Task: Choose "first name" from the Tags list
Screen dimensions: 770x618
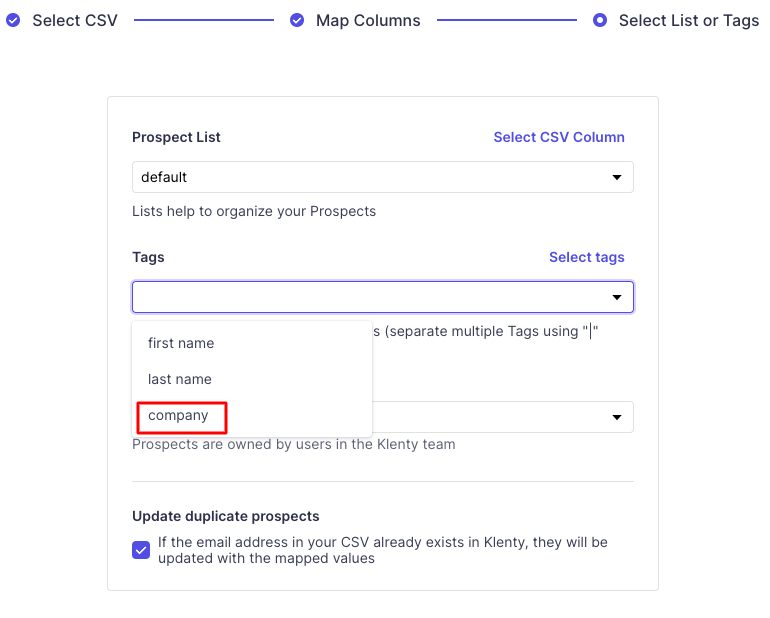Action: coord(181,343)
